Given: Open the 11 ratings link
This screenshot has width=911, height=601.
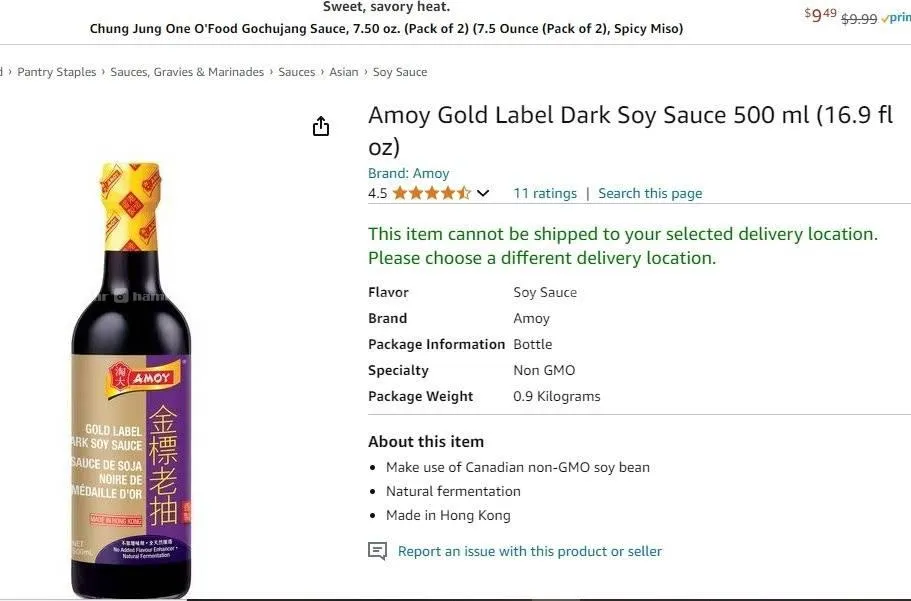Looking at the screenshot, I should click(545, 193).
